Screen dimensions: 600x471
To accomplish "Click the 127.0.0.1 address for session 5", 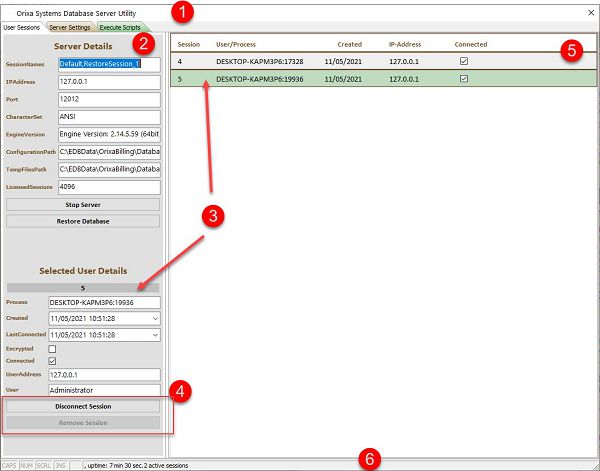I will click(404, 79).
